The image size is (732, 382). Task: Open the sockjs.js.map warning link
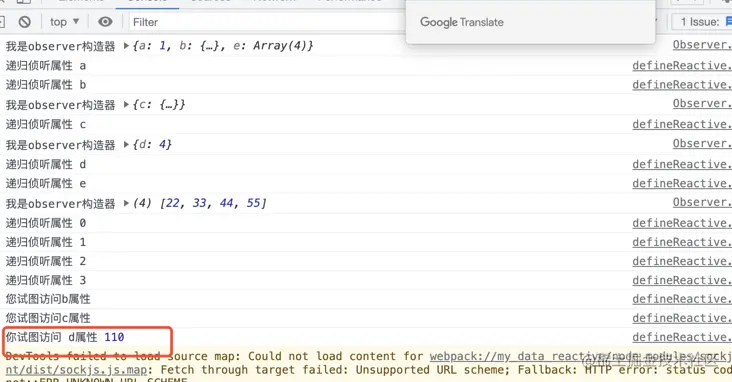76,370
